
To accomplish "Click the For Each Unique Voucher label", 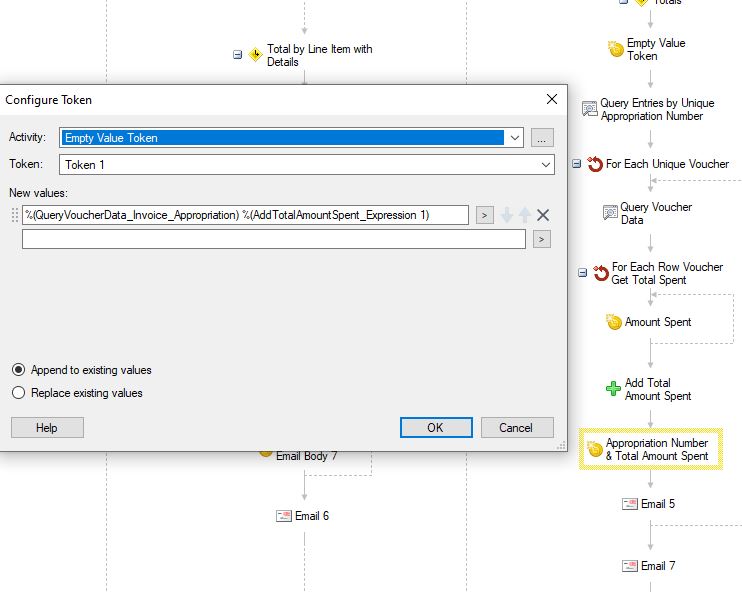I will (667, 164).
